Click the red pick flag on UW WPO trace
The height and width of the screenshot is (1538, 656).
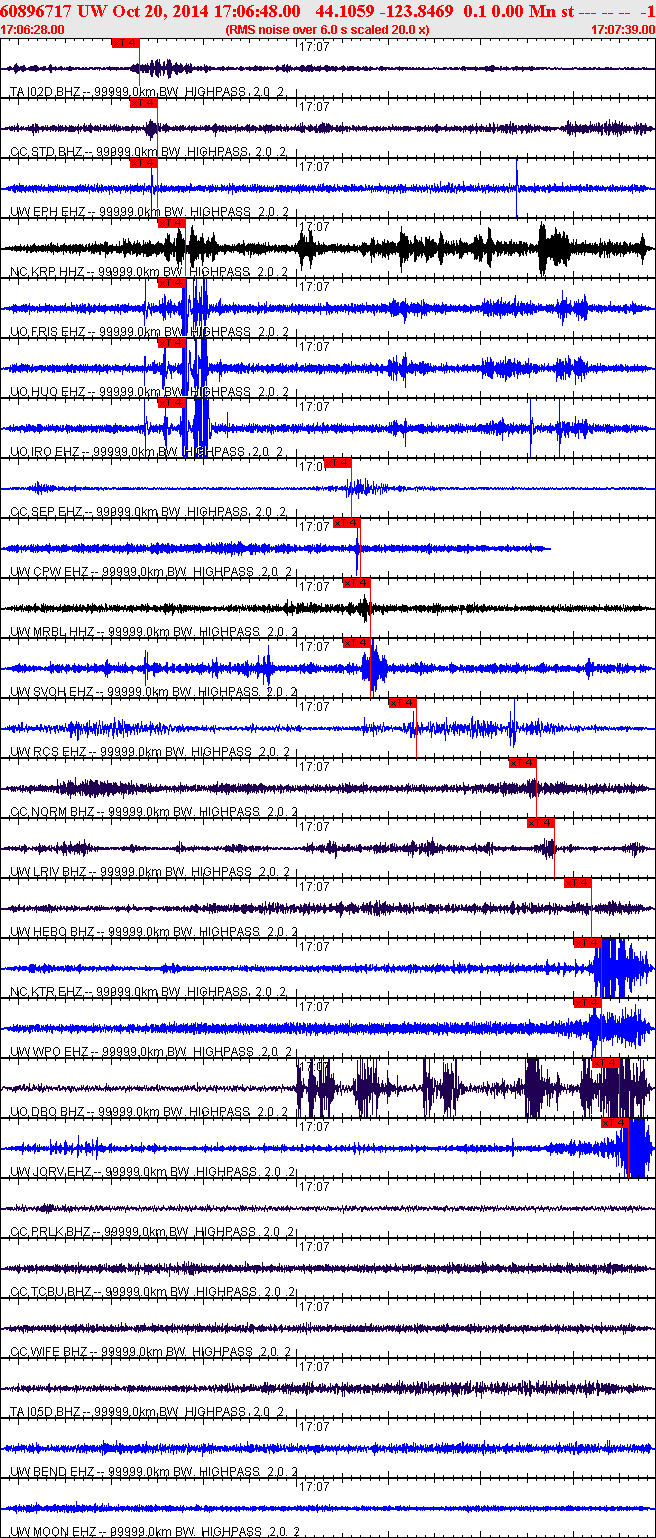(587, 1003)
